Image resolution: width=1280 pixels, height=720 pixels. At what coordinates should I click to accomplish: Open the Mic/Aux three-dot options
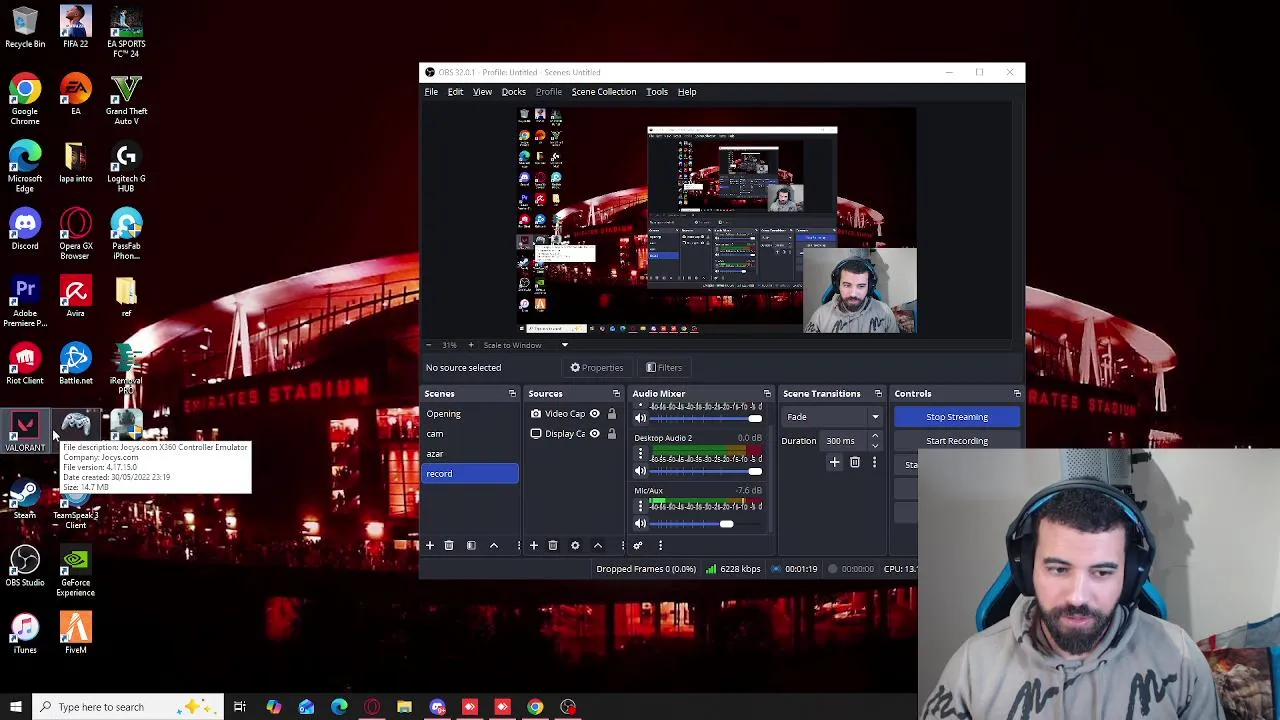point(641,507)
